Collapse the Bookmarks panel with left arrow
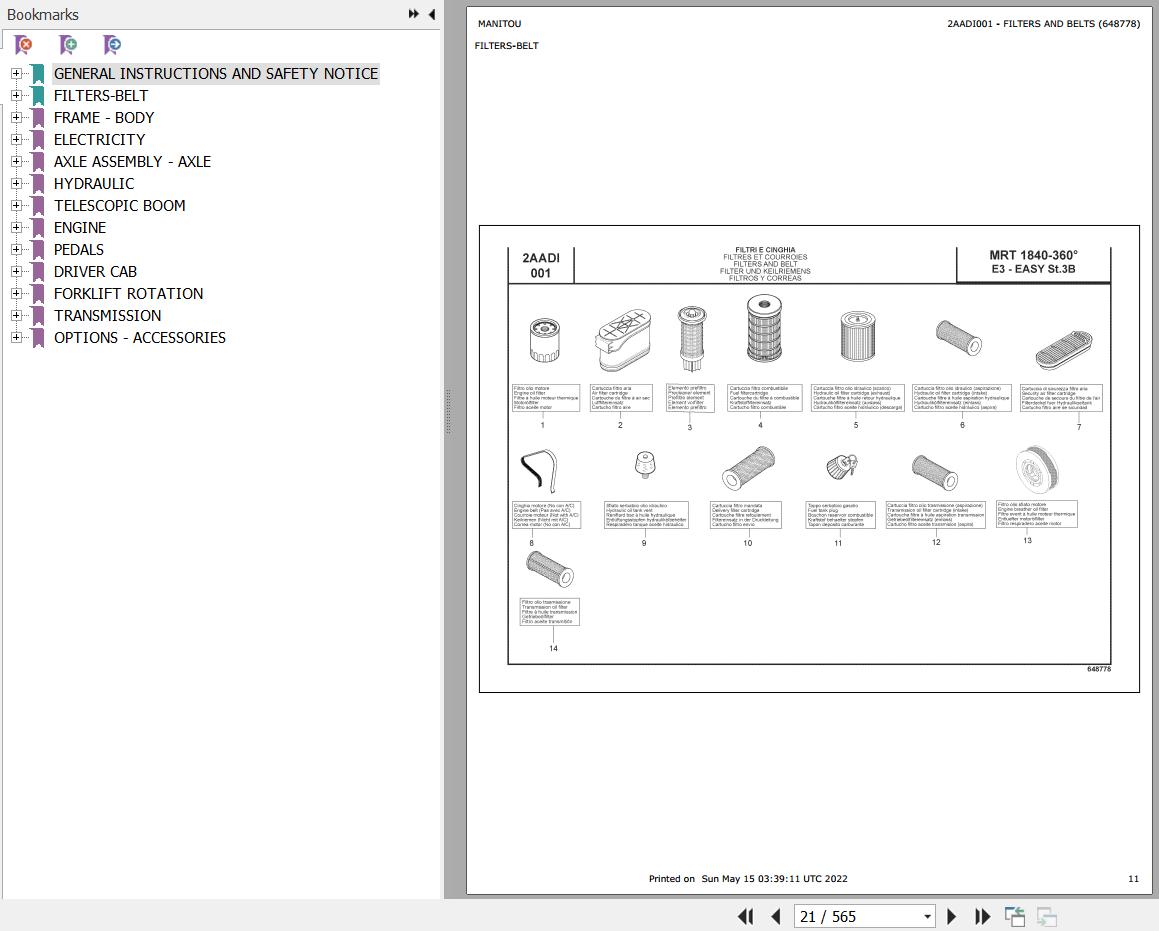1159x931 pixels. coord(432,14)
